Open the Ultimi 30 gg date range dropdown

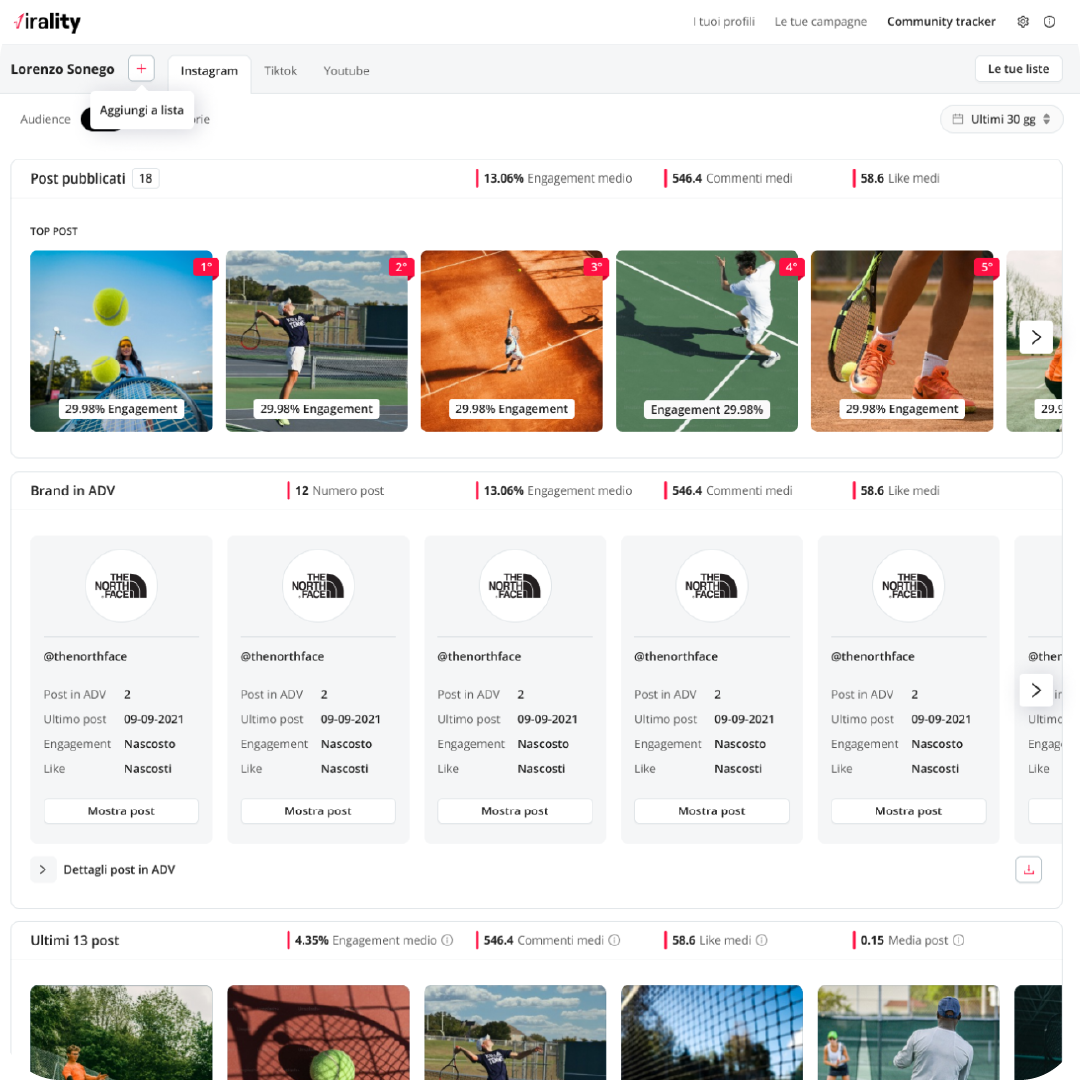coord(1001,118)
